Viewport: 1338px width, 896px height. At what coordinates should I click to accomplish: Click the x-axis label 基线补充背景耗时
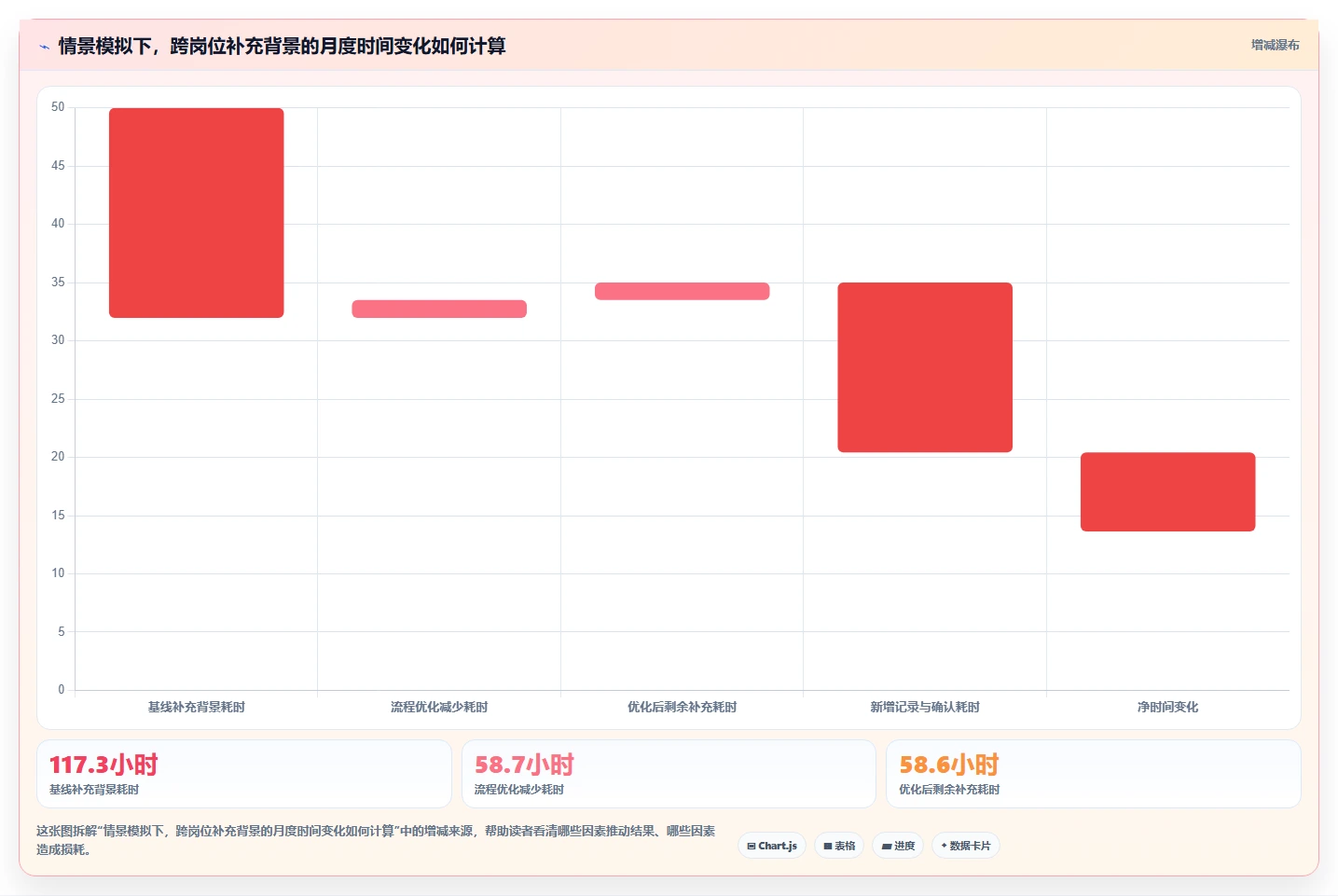pos(197,708)
